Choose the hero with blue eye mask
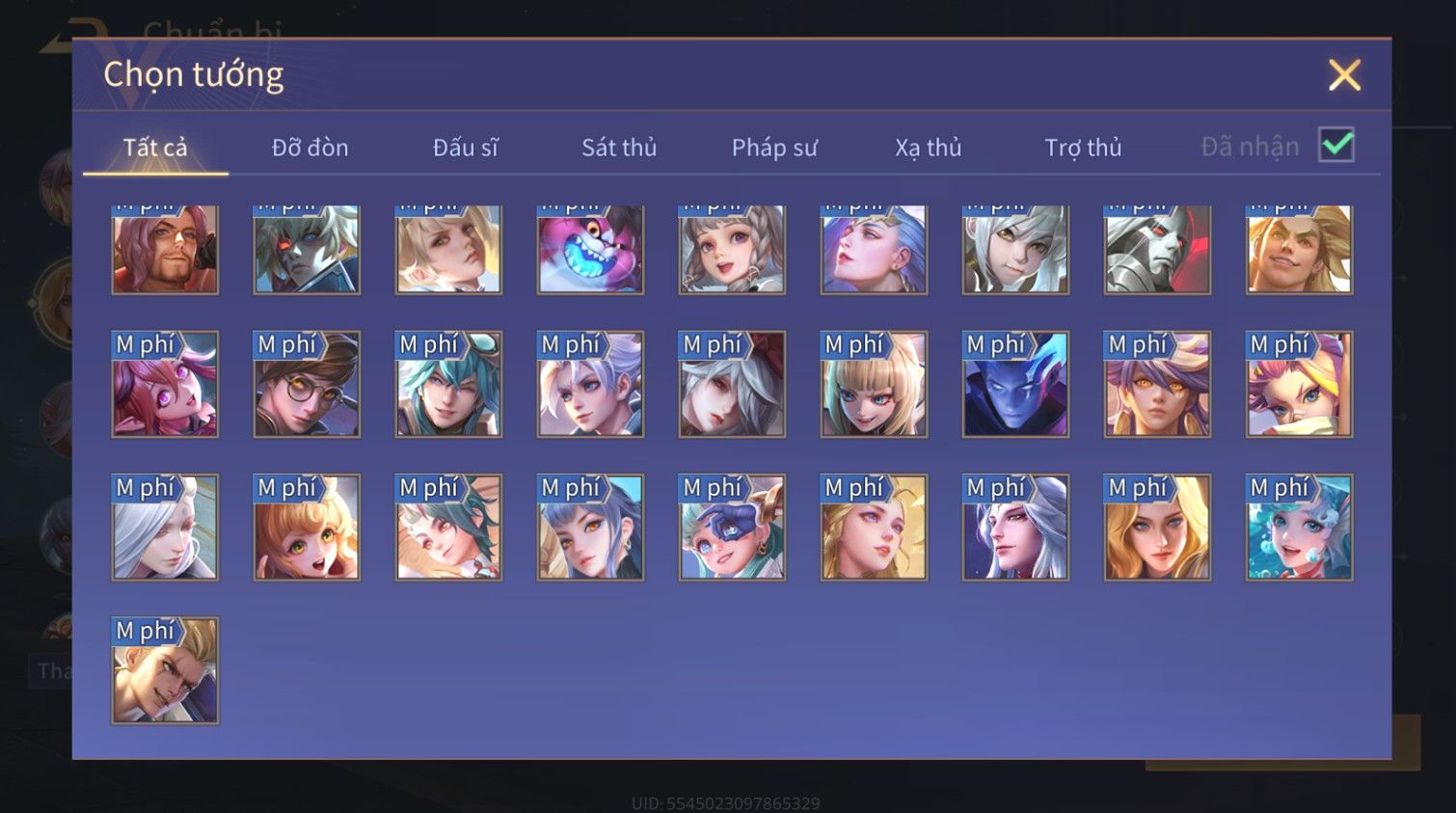This screenshot has width=1456, height=813. pyautogui.click(x=732, y=528)
